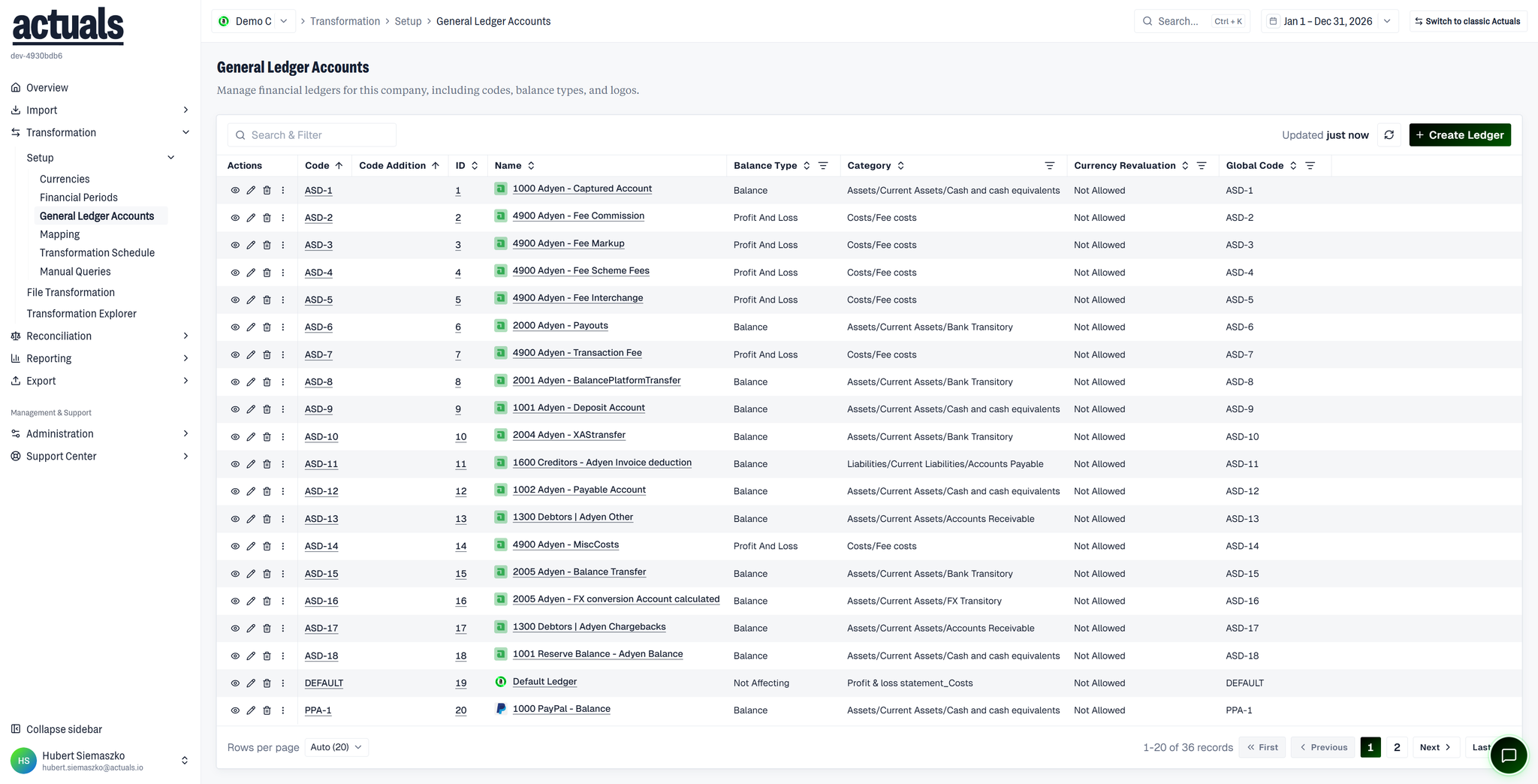Image resolution: width=1538 pixels, height=784 pixels.
Task: Select Overview in the sidebar
Action: click(x=47, y=88)
